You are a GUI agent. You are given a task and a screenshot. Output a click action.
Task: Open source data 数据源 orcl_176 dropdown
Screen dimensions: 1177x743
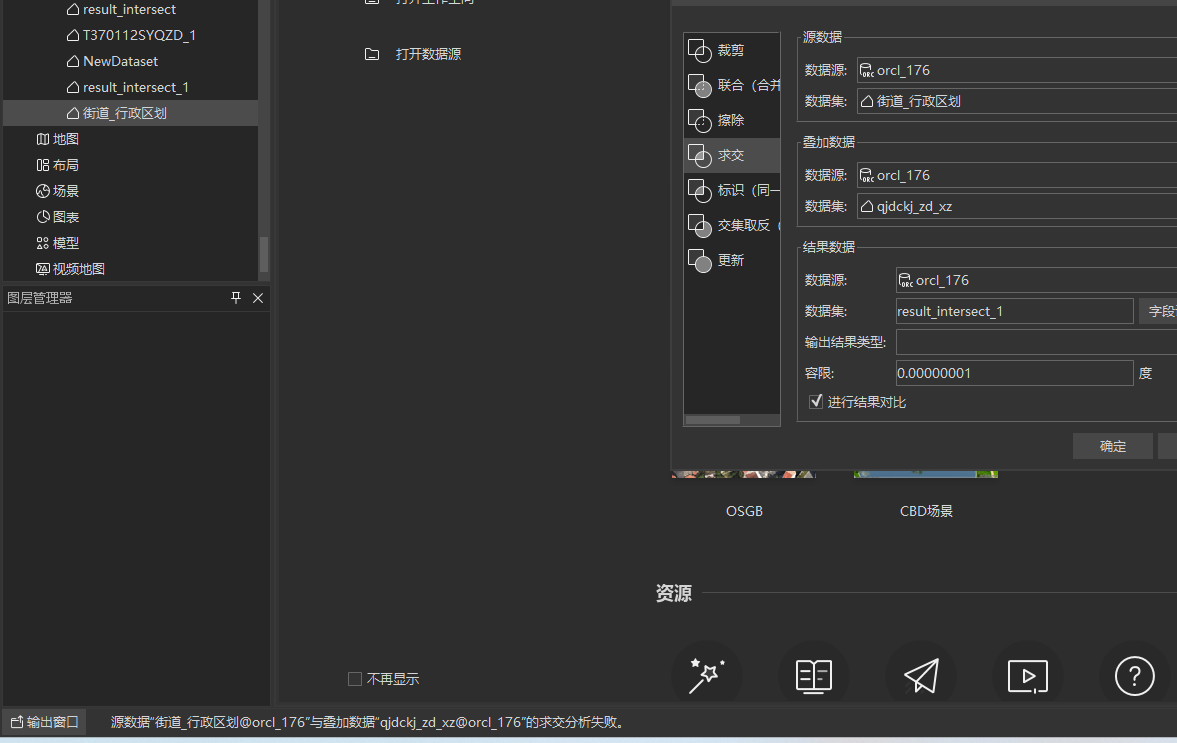[1017, 71]
